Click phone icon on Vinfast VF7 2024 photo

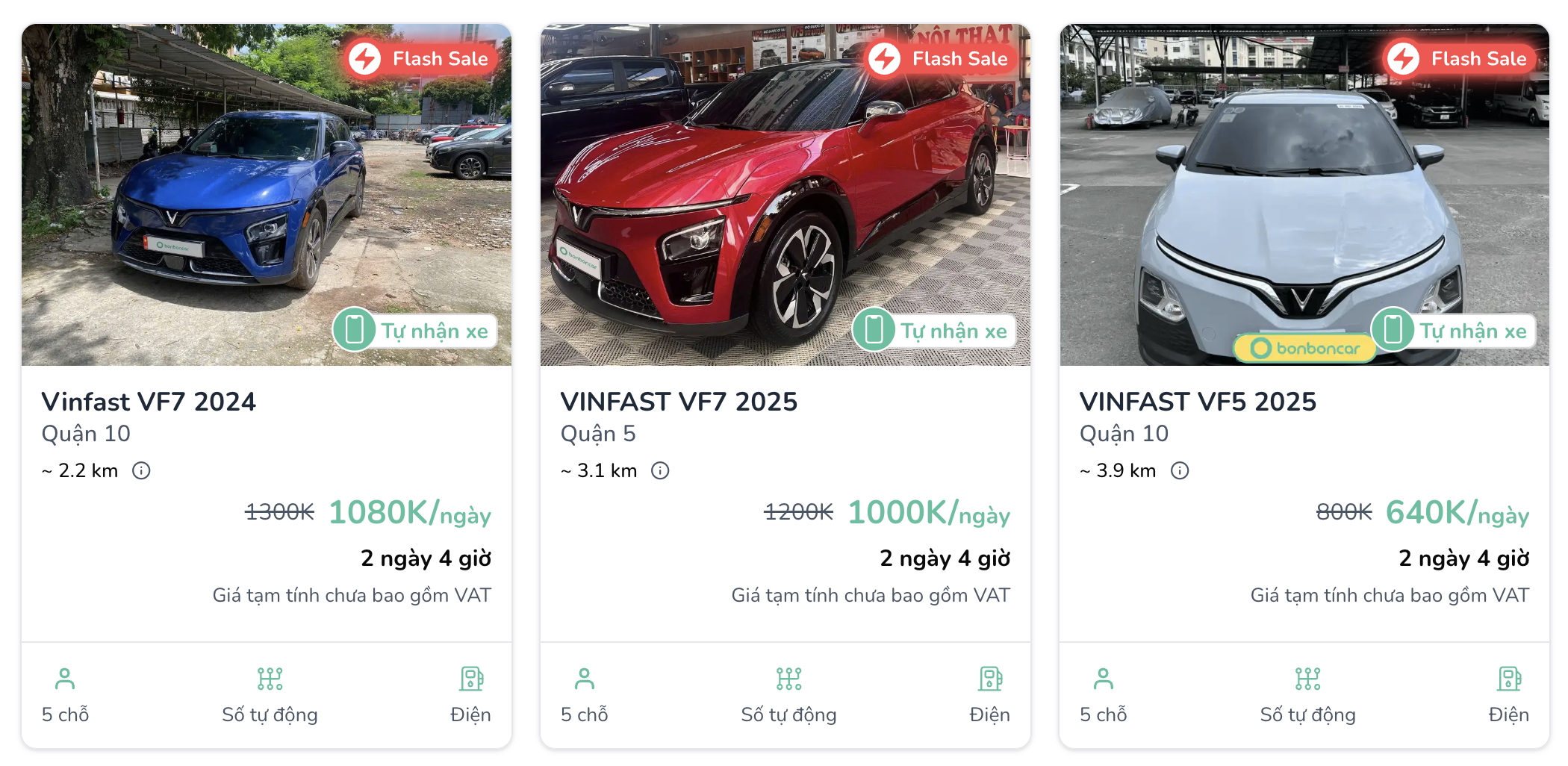tap(355, 330)
